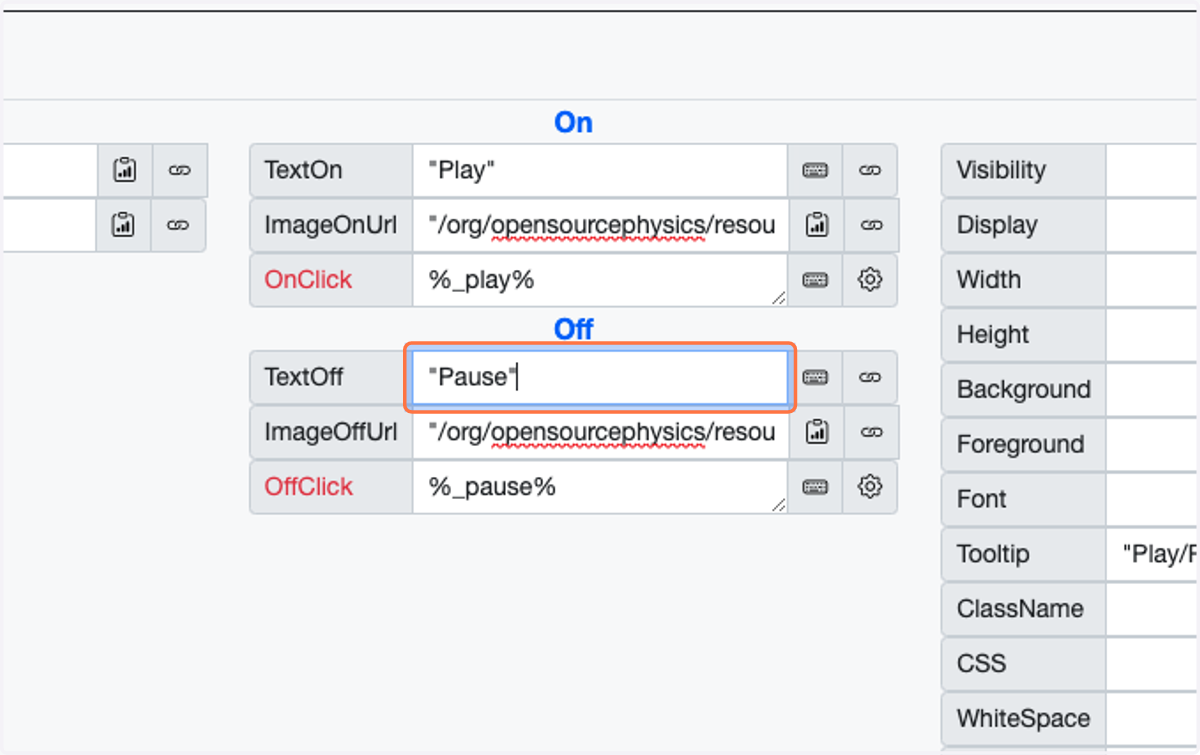The width and height of the screenshot is (1200, 755).
Task: Select the Visibility property label
Action: 1001,170
